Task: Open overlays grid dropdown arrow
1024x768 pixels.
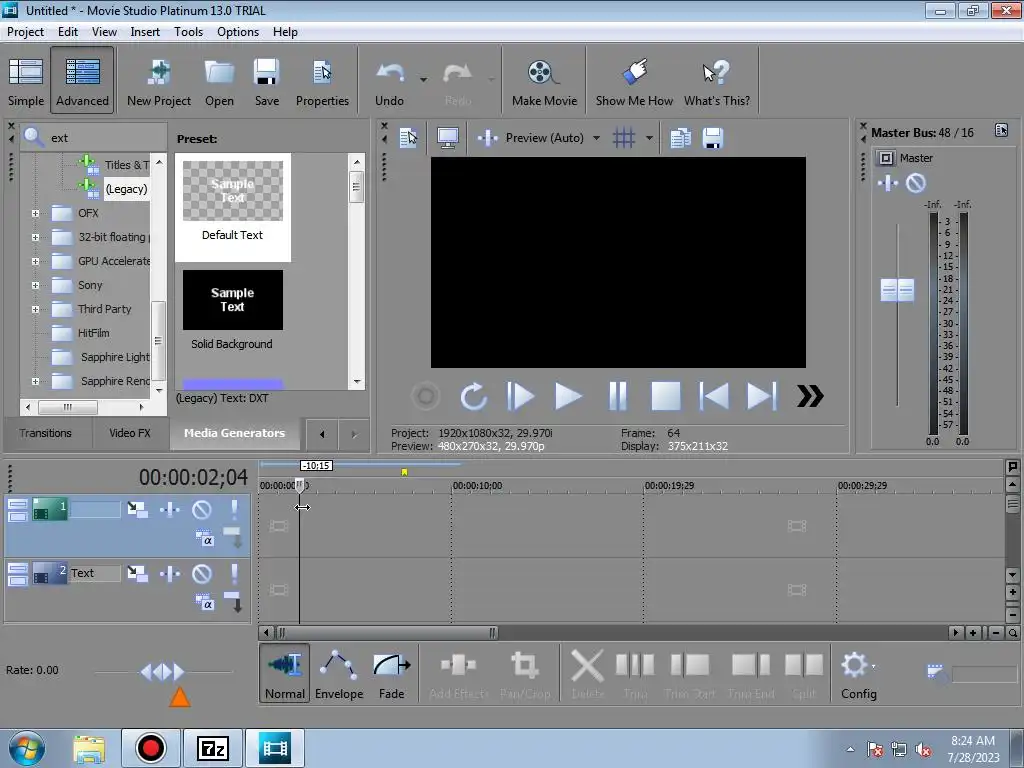Action: (649, 138)
